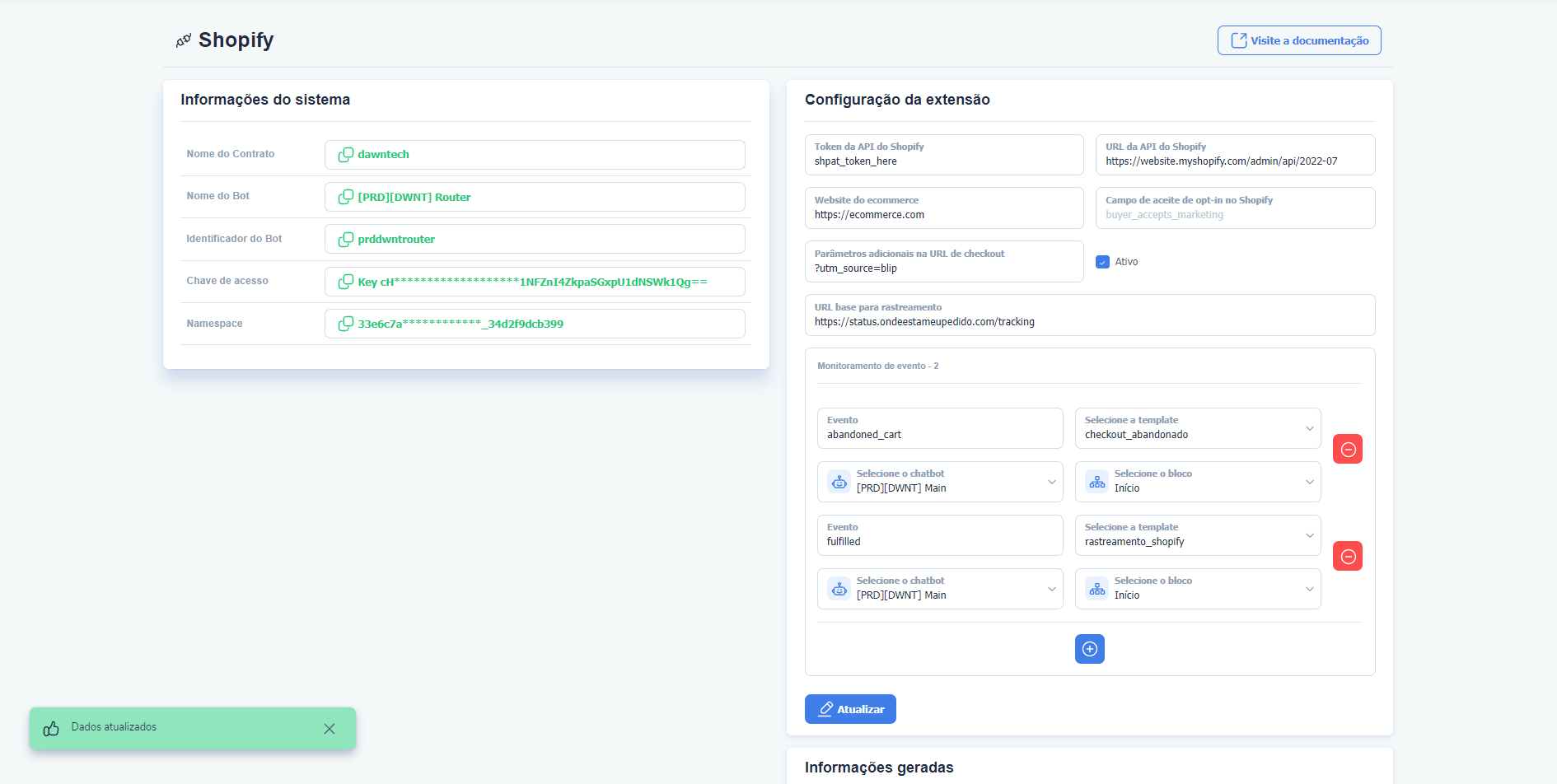Click the Configuração da extensão heading

(897, 100)
